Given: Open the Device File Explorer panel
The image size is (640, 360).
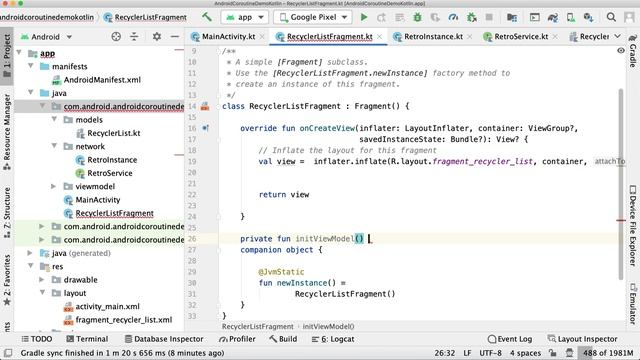Looking at the screenshot, I should [632, 225].
